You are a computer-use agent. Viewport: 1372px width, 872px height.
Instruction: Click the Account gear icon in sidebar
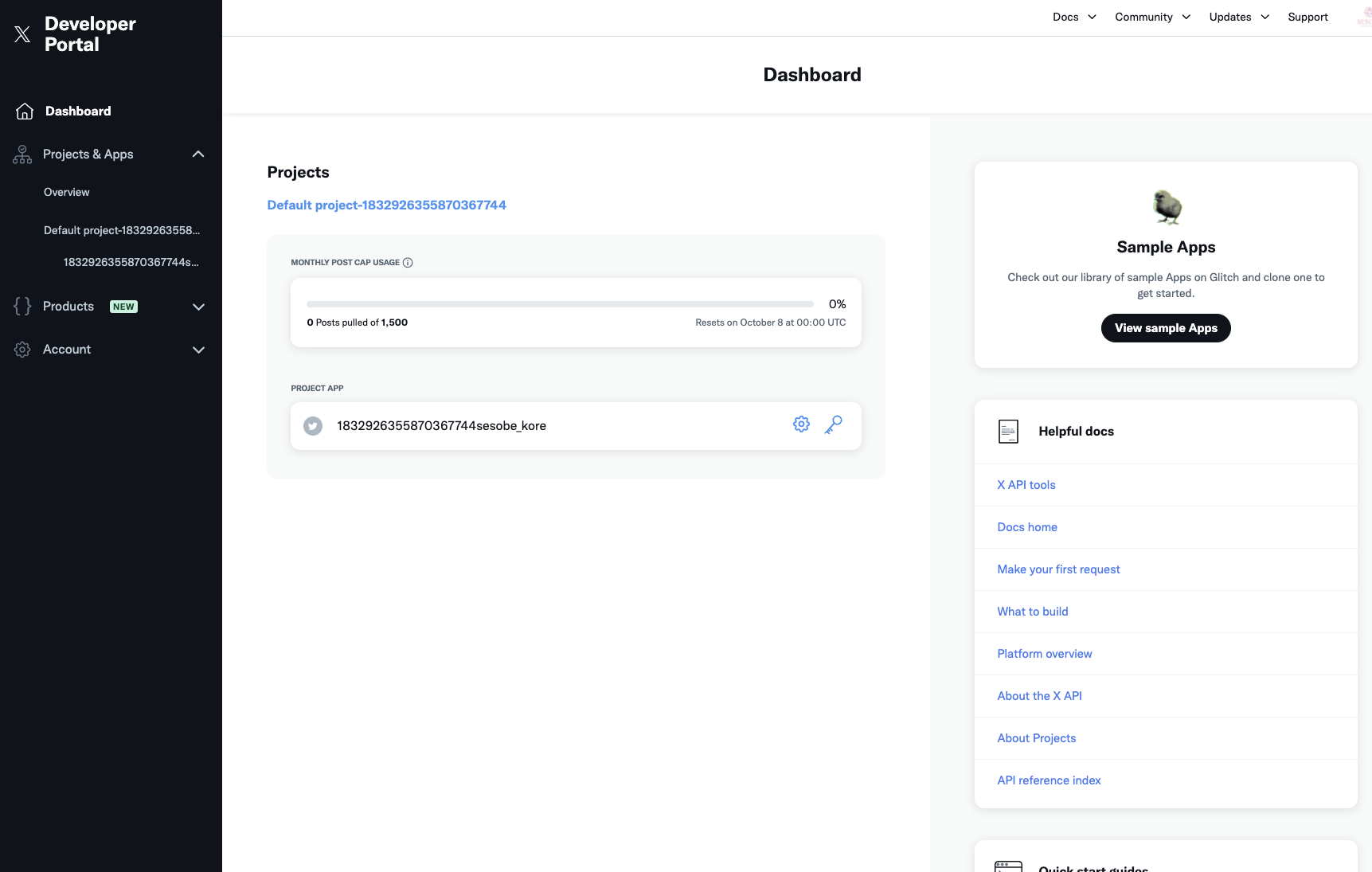[x=22, y=350]
